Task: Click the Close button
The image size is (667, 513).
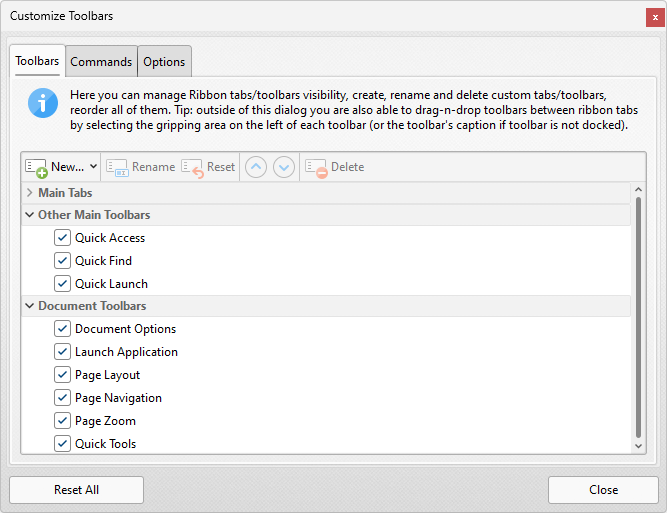Action: point(603,490)
